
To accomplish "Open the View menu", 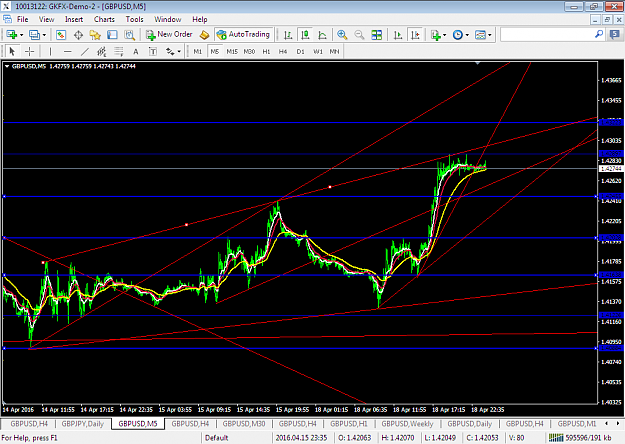I will tap(46, 19).
